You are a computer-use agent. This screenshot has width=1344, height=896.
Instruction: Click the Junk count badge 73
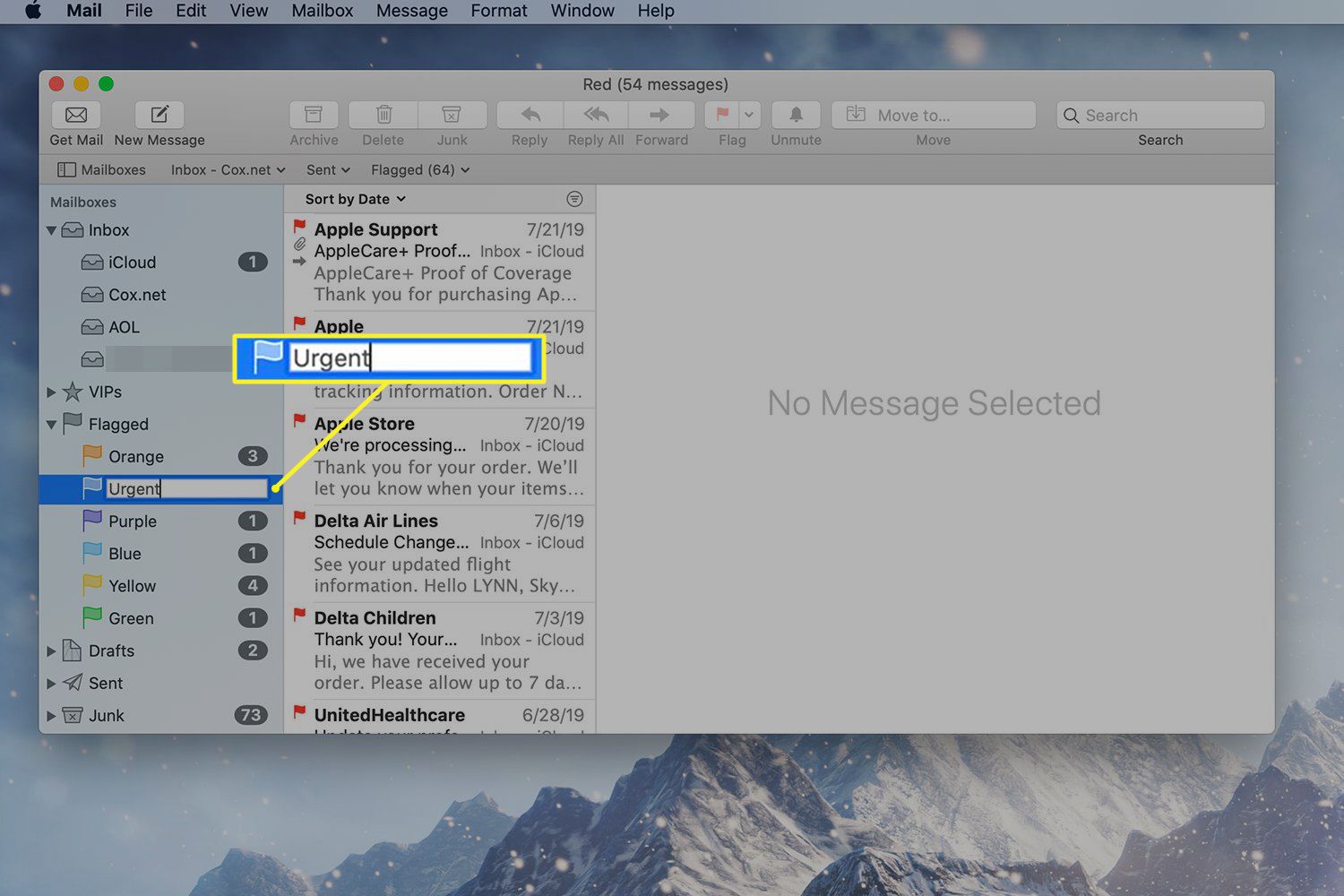point(251,715)
